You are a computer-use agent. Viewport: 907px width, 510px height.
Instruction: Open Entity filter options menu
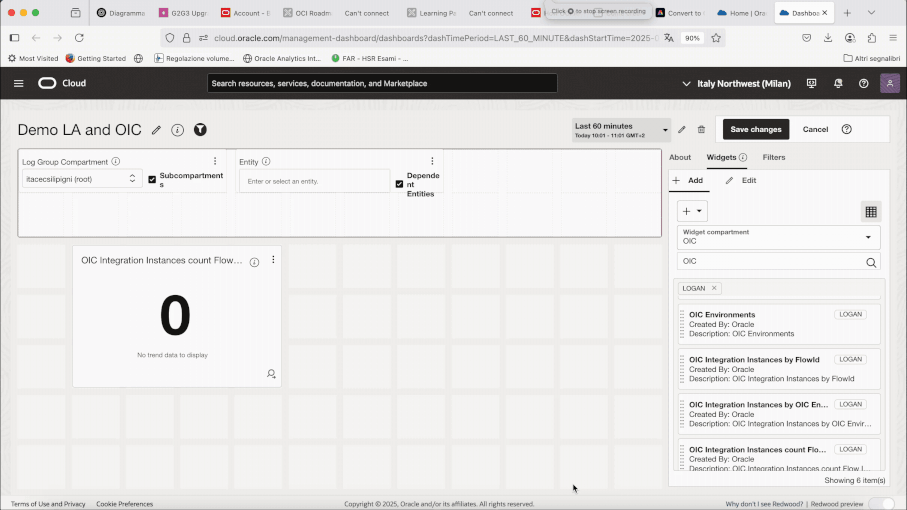[432, 161]
